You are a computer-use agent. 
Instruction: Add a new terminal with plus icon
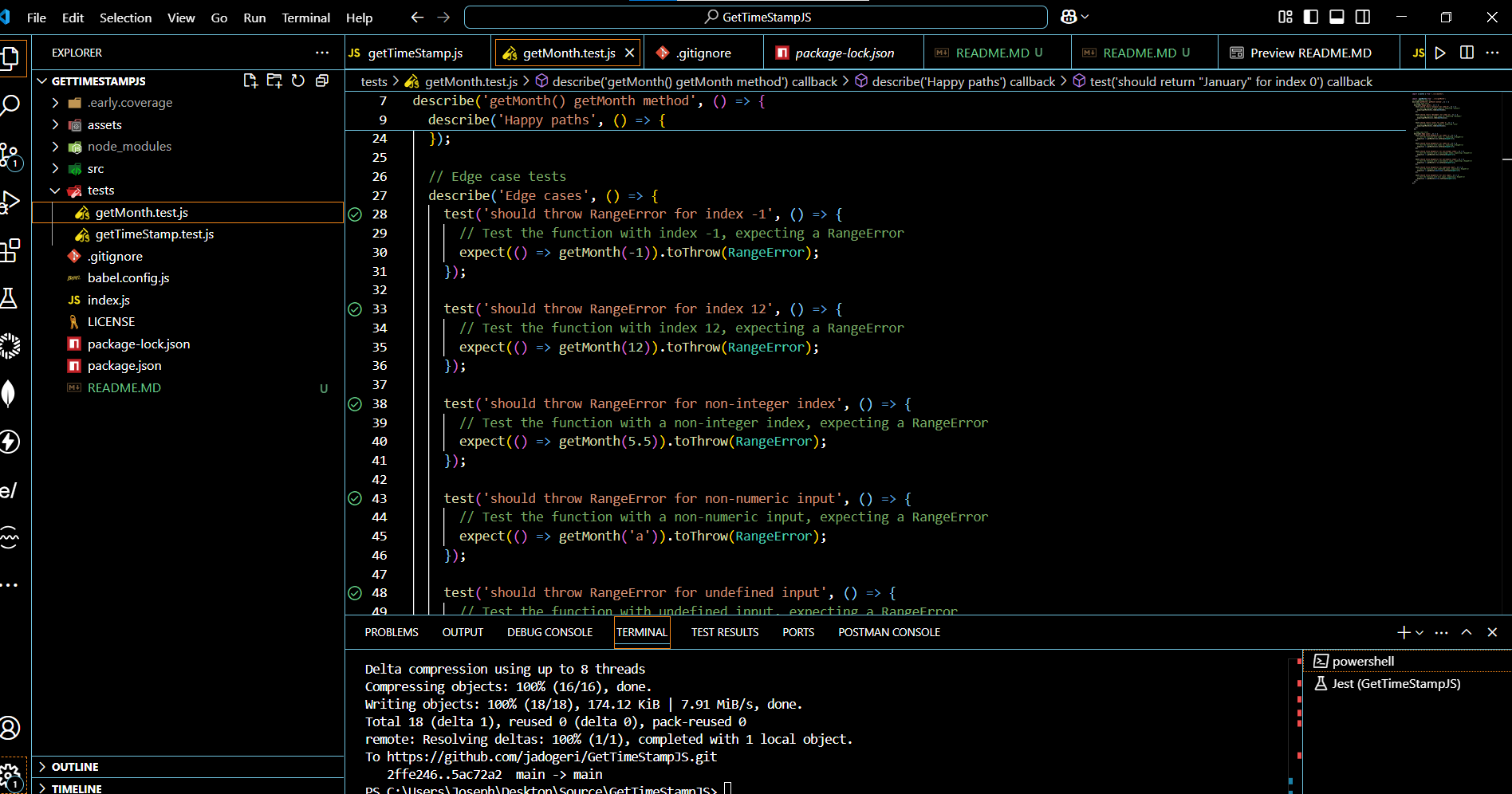click(1404, 632)
